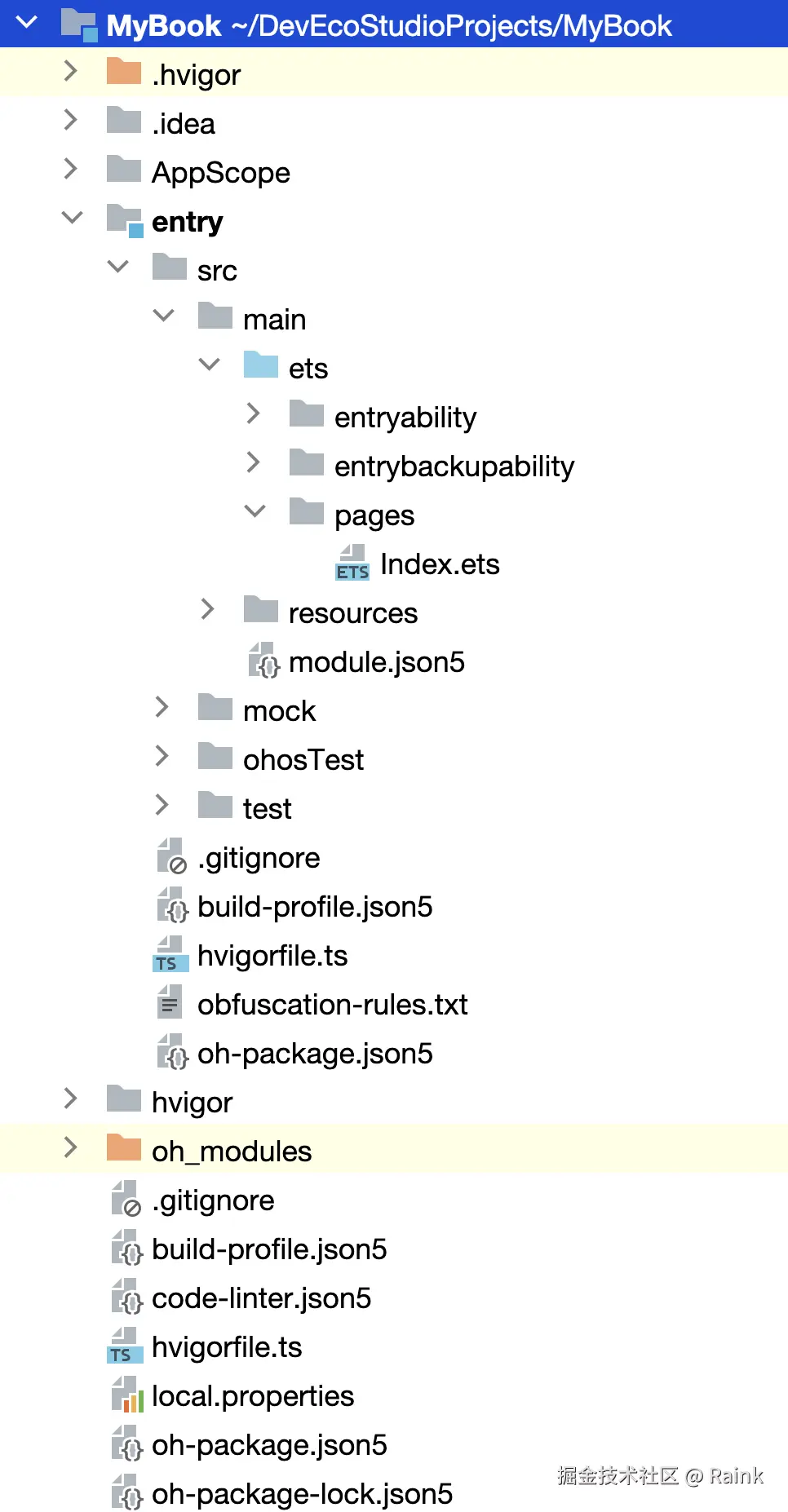Click the code-linter.json5 file icon
788x1512 pixels.
point(126,1298)
